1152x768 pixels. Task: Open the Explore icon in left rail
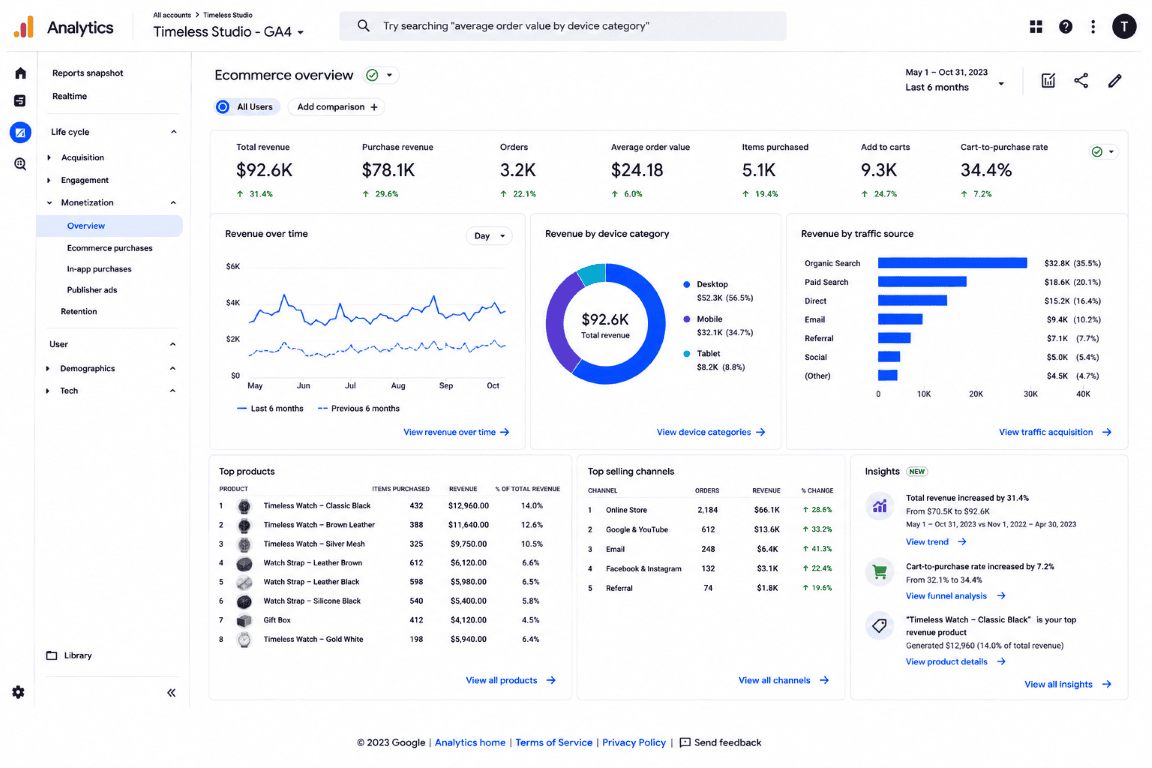point(21,164)
